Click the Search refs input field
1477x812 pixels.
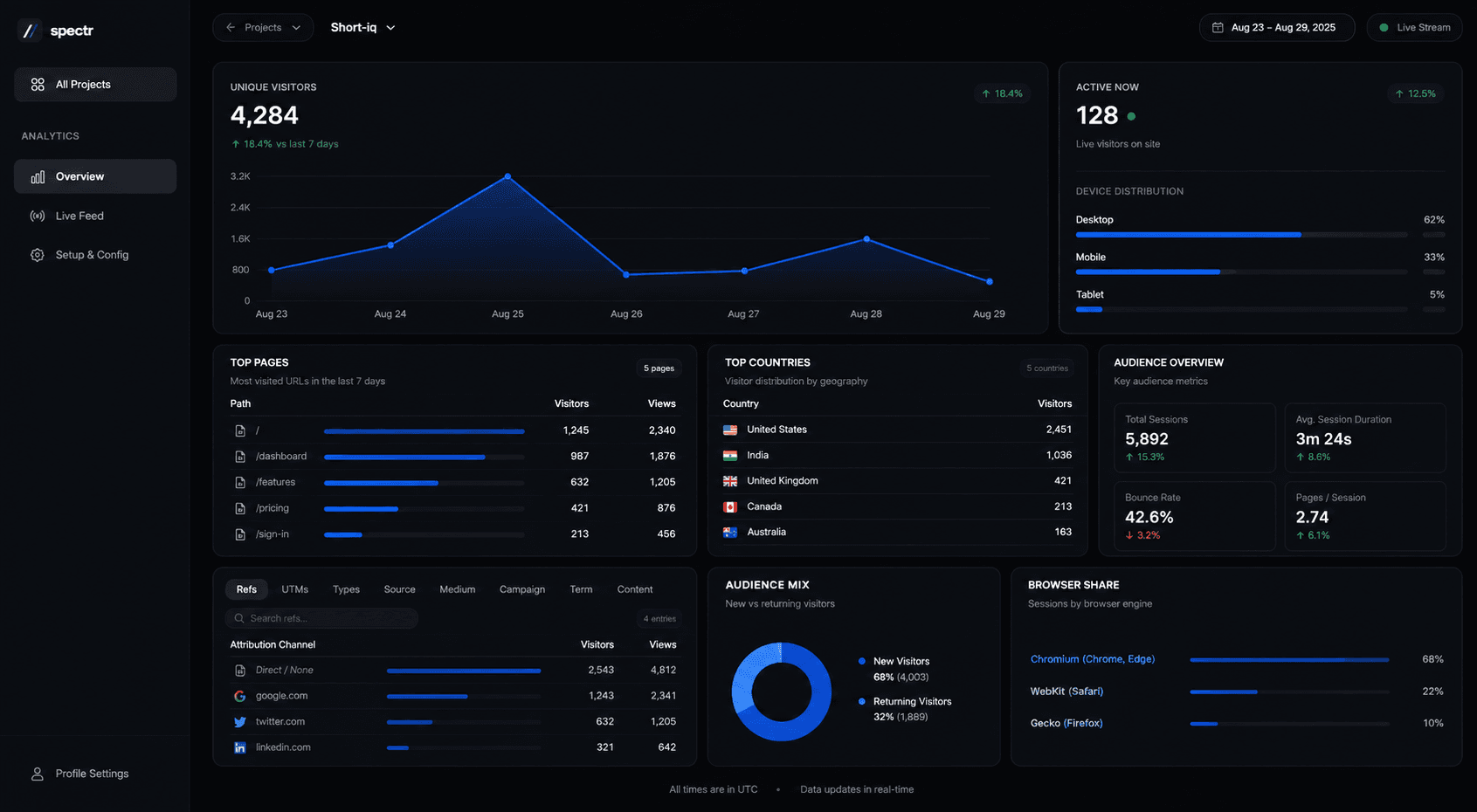point(321,618)
